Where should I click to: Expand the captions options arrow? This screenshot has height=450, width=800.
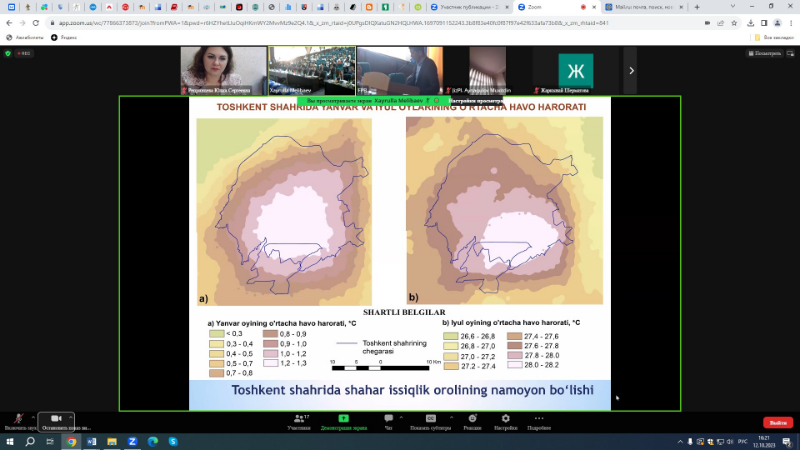pyautogui.click(x=449, y=416)
